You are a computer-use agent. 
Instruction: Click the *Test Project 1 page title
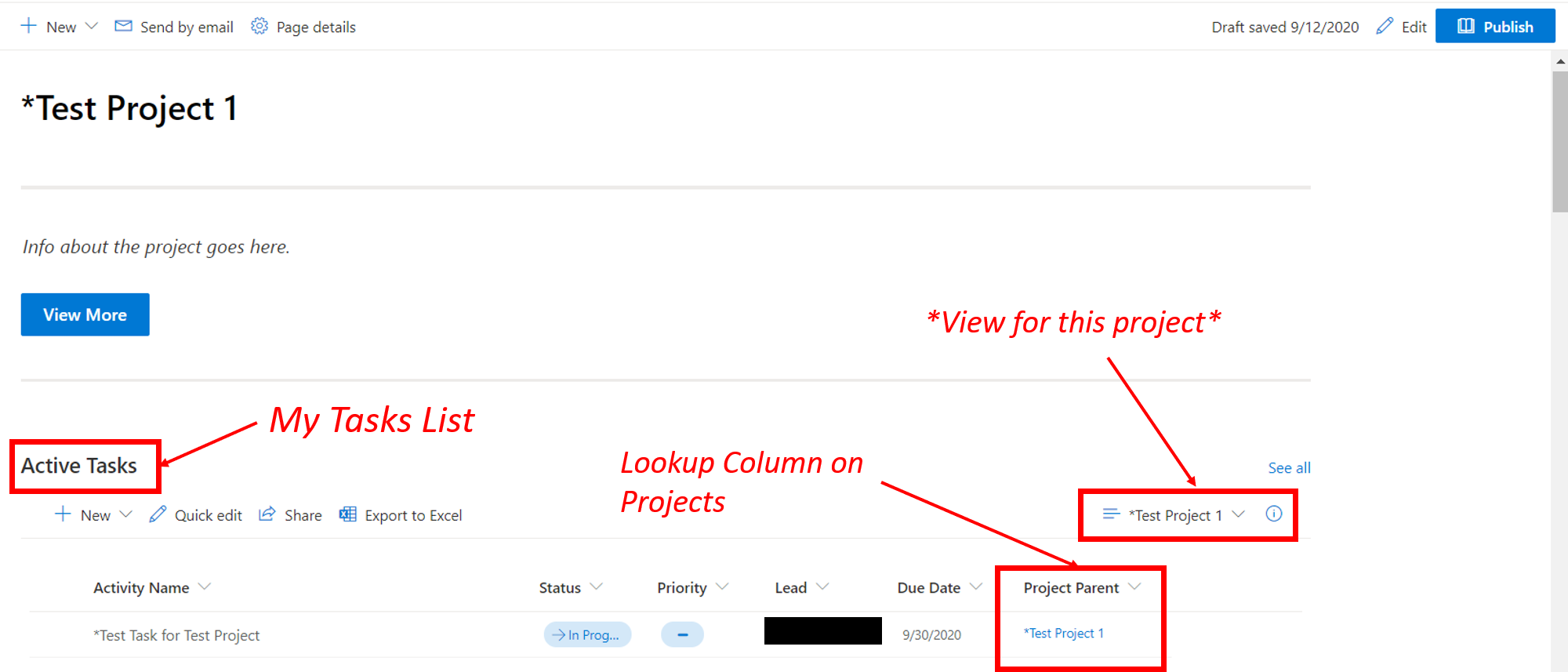tap(129, 108)
